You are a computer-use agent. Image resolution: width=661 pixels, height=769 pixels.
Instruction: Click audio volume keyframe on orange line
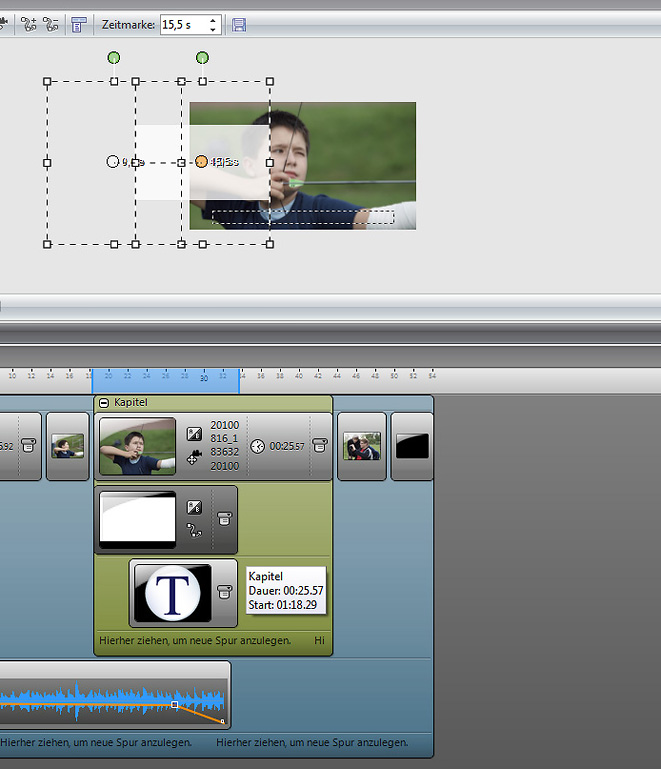pyautogui.click(x=175, y=705)
